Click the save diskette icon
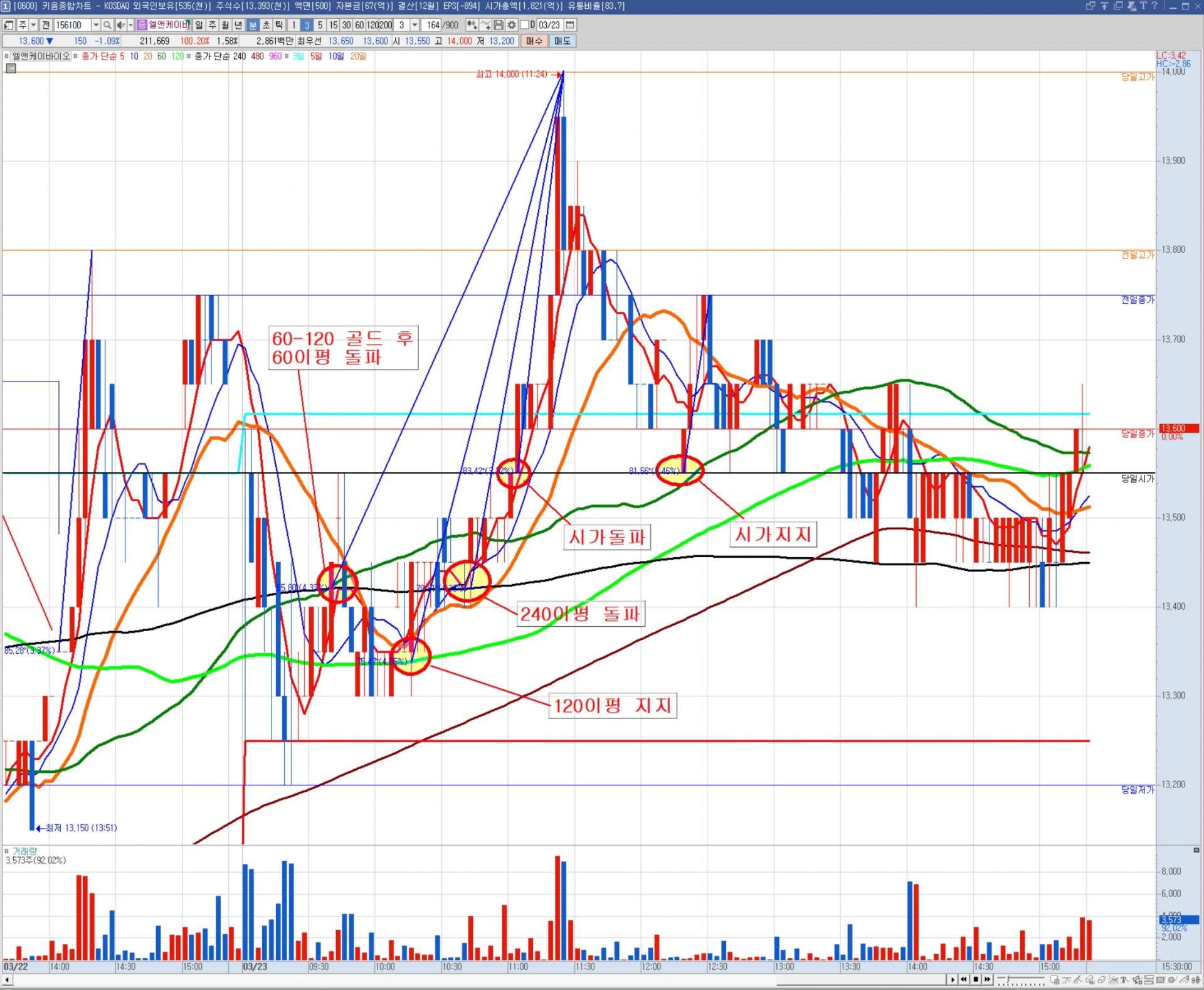Viewport: 1204px width, 990px height. point(499,25)
